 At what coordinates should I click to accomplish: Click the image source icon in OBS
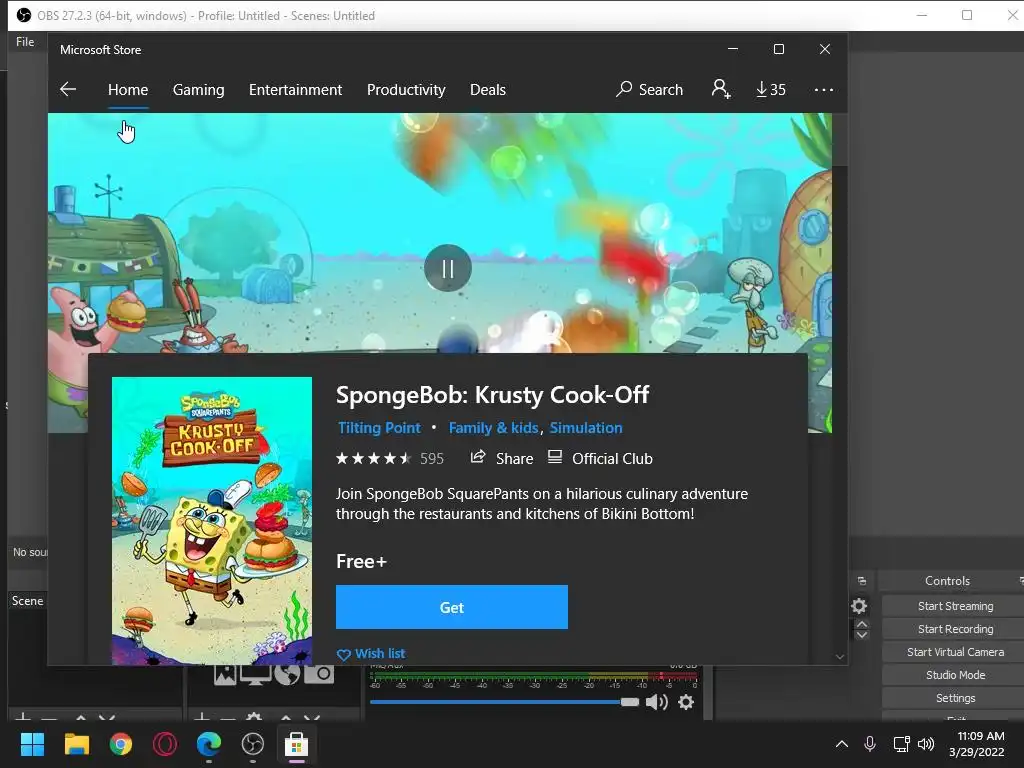point(225,675)
